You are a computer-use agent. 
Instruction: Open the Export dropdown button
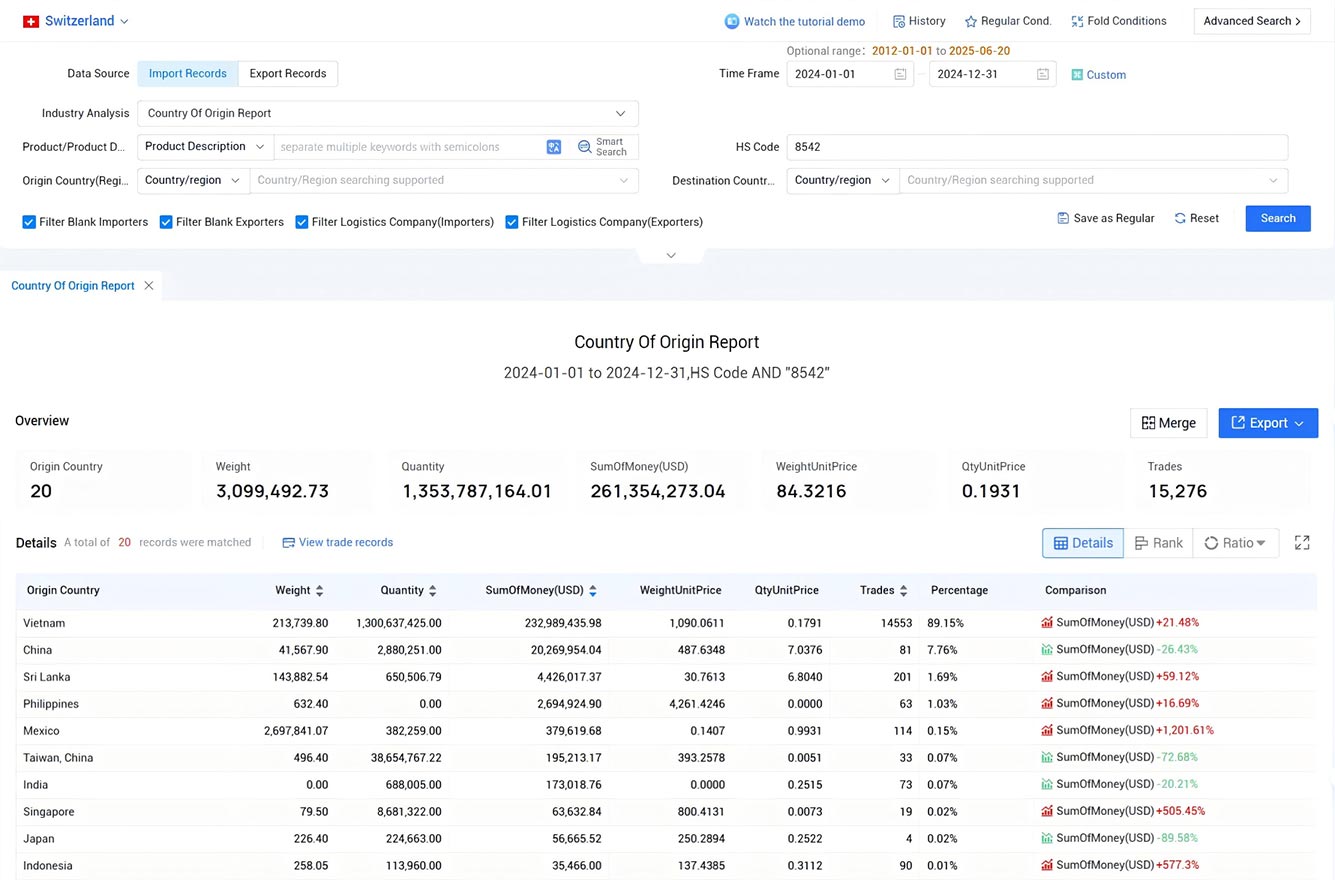pos(1268,423)
